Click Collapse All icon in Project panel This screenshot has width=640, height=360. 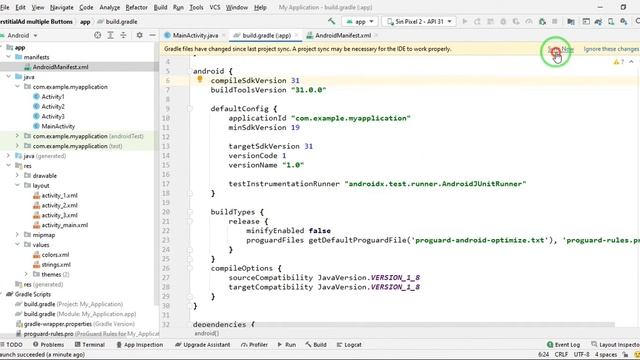tap(123, 36)
